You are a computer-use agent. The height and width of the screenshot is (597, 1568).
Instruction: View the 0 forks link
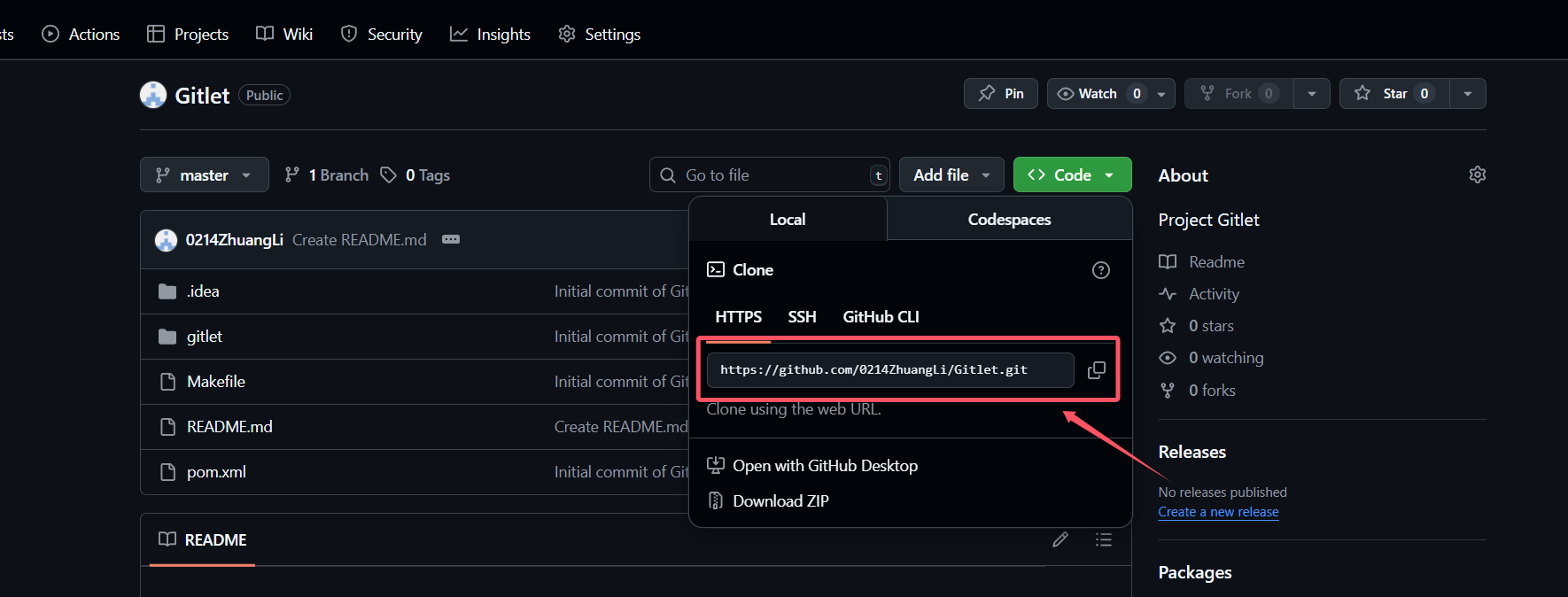[x=1198, y=391]
